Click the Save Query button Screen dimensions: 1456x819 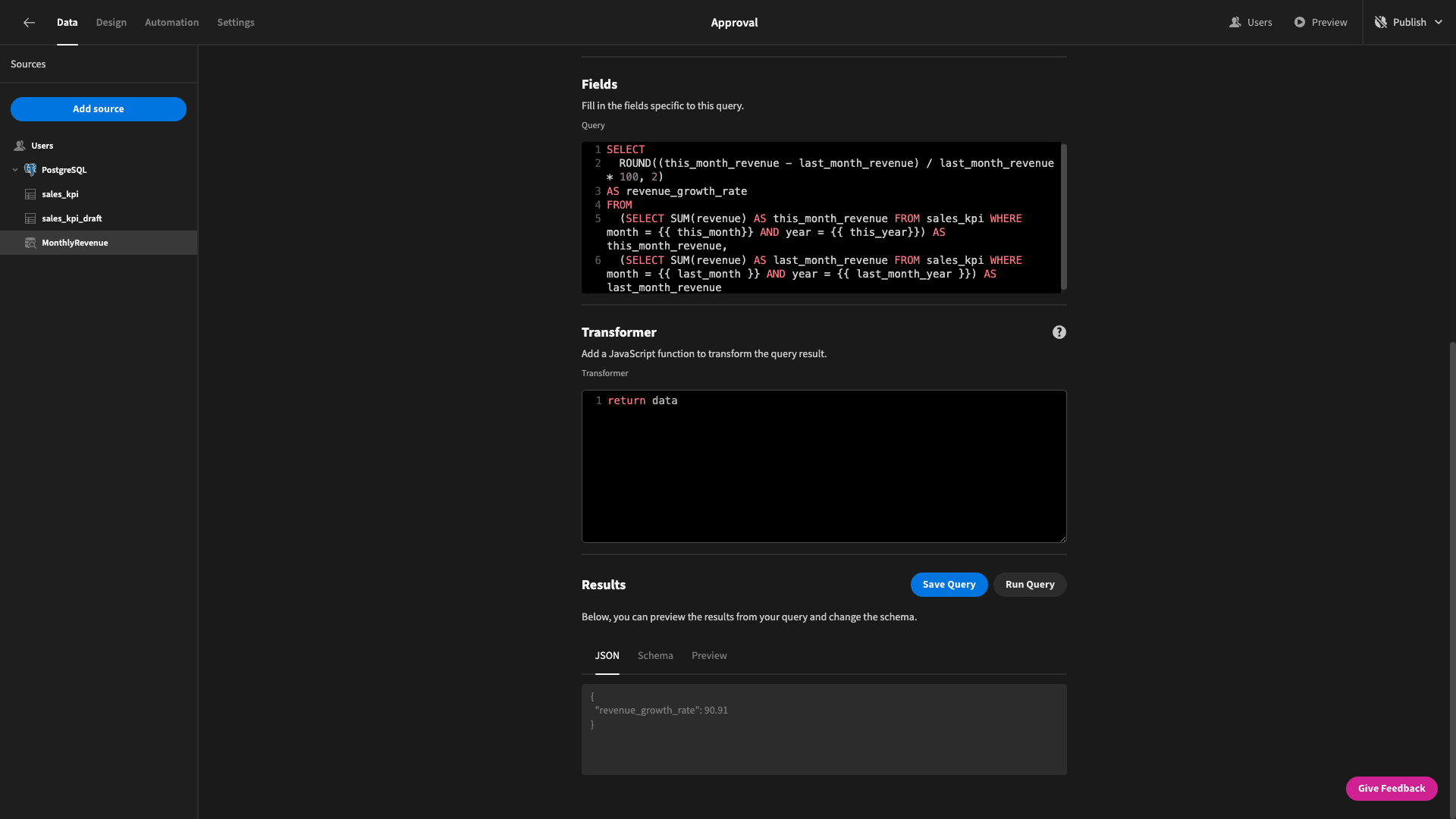(949, 585)
